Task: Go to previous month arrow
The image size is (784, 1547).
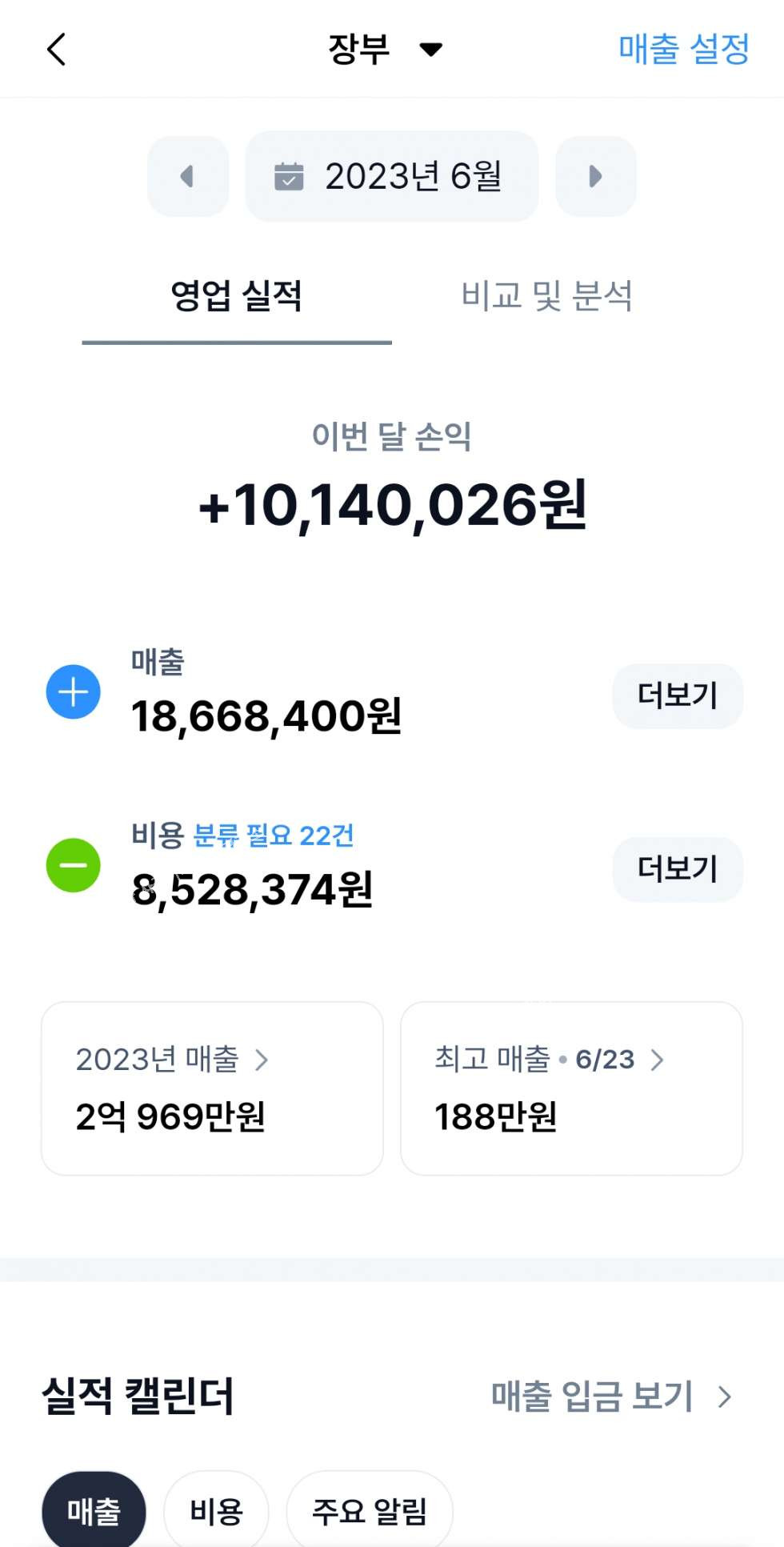Action: [188, 176]
